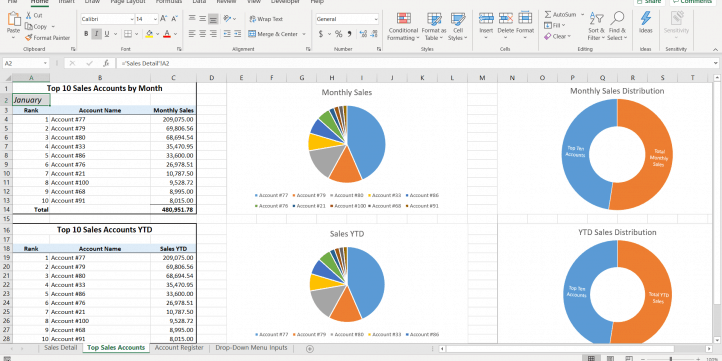Click the AutoSum sigma icon
The image size is (722, 361).
pos(548,15)
